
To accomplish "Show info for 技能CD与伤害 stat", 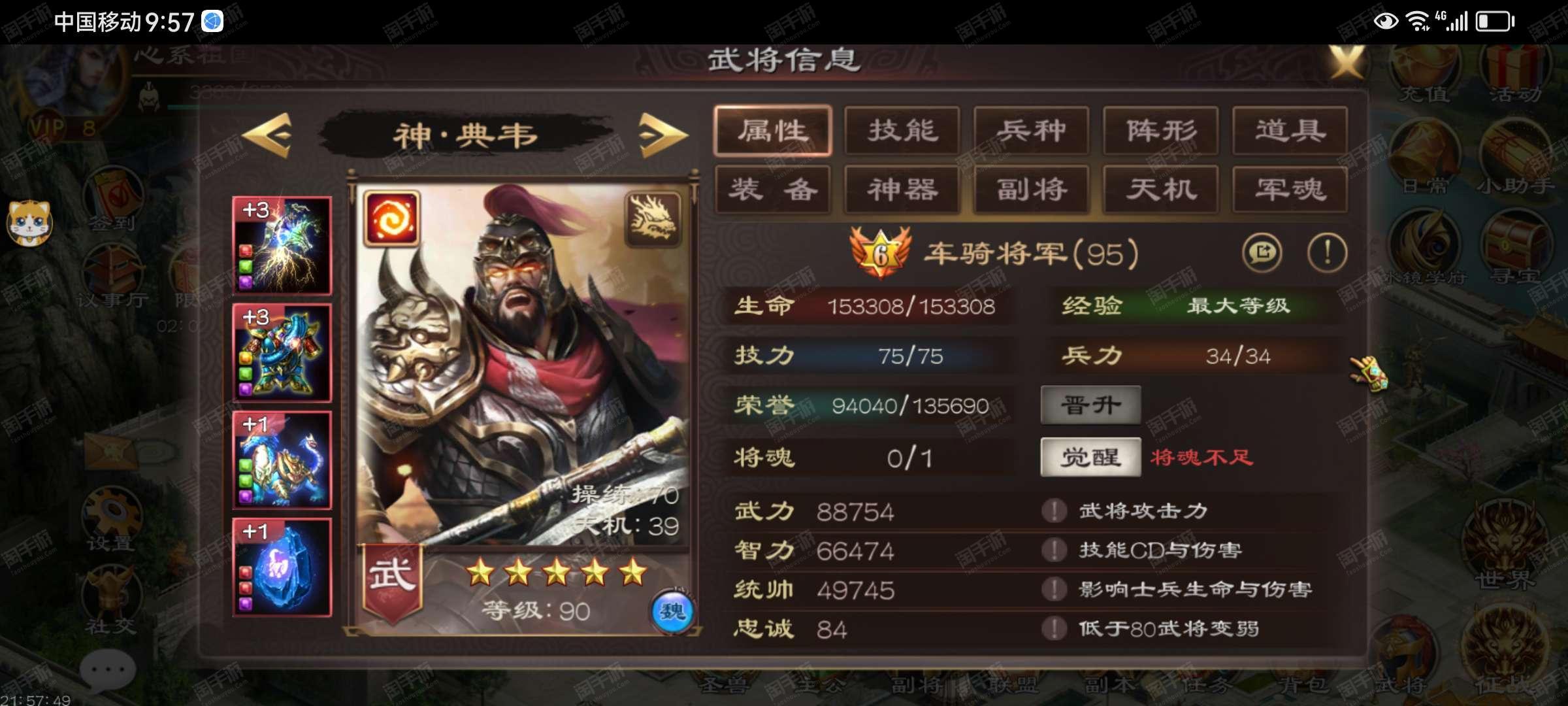I will [1054, 550].
